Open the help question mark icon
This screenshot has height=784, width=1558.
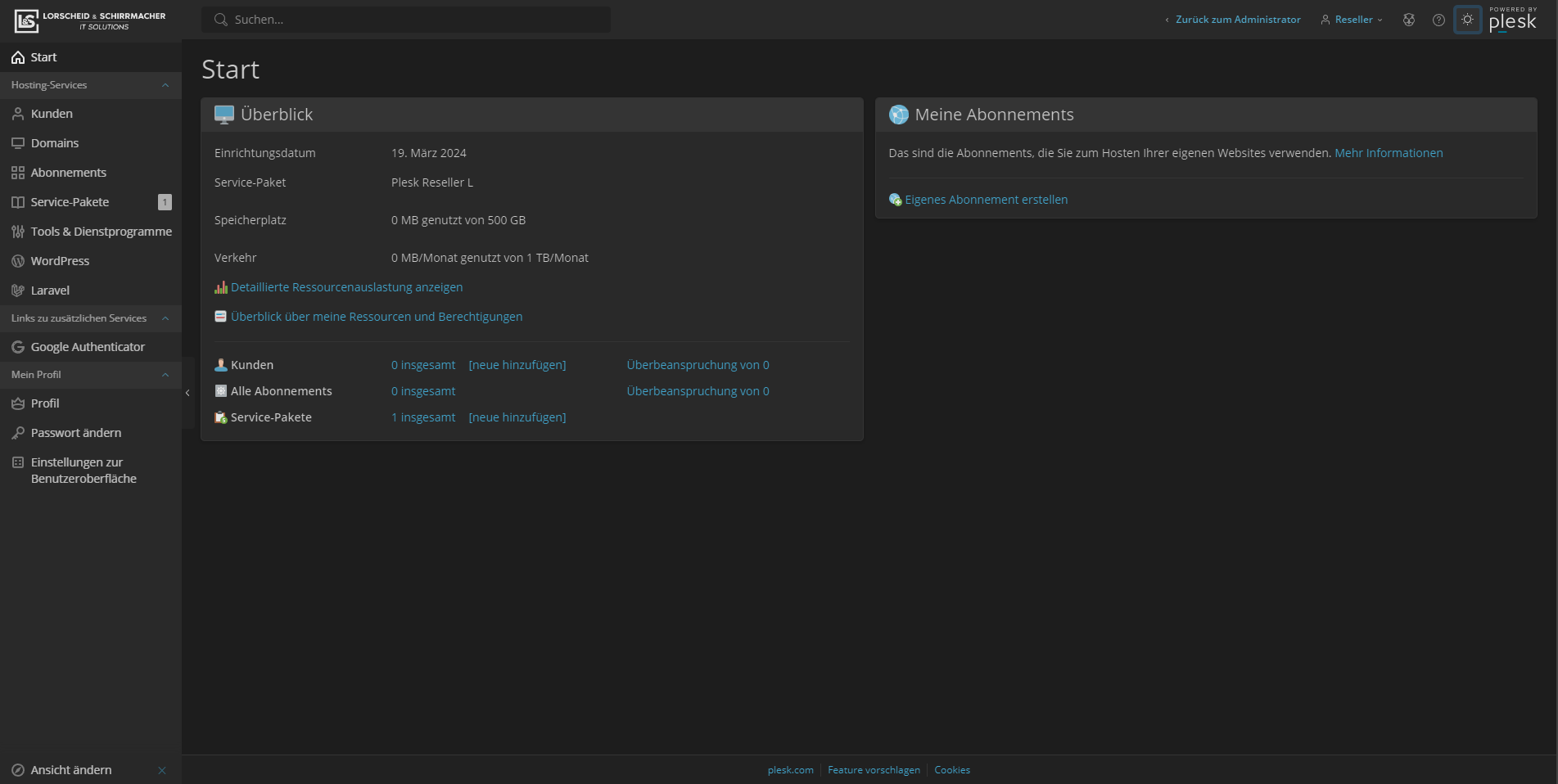1438,20
